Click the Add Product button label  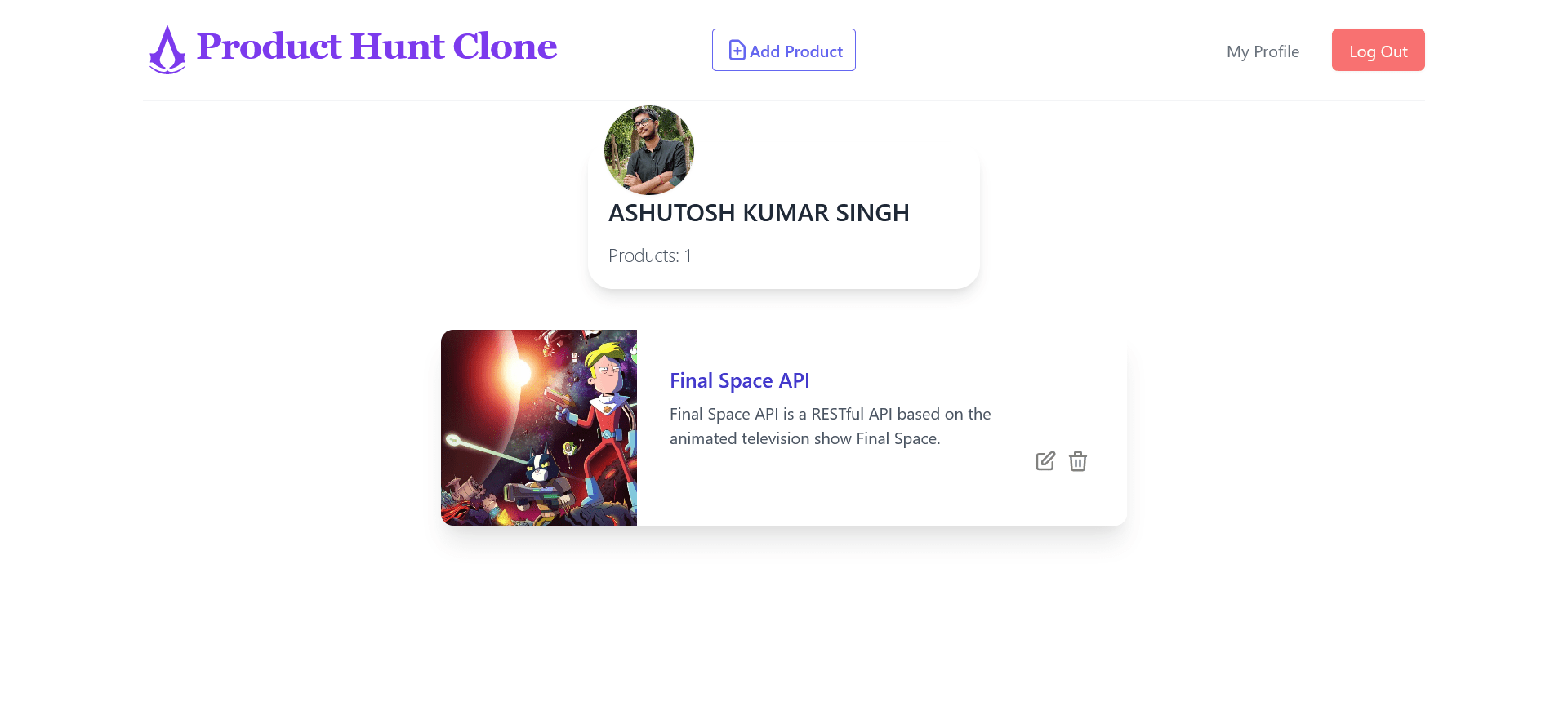(796, 51)
